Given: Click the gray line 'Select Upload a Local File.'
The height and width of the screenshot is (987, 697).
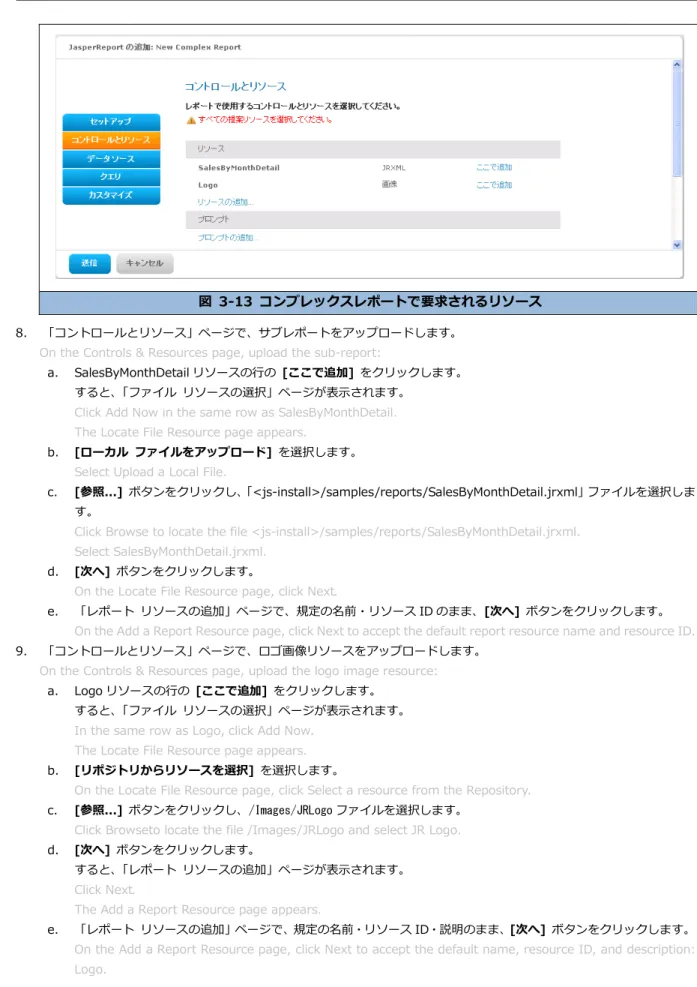Looking at the screenshot, I should [150, 472].
